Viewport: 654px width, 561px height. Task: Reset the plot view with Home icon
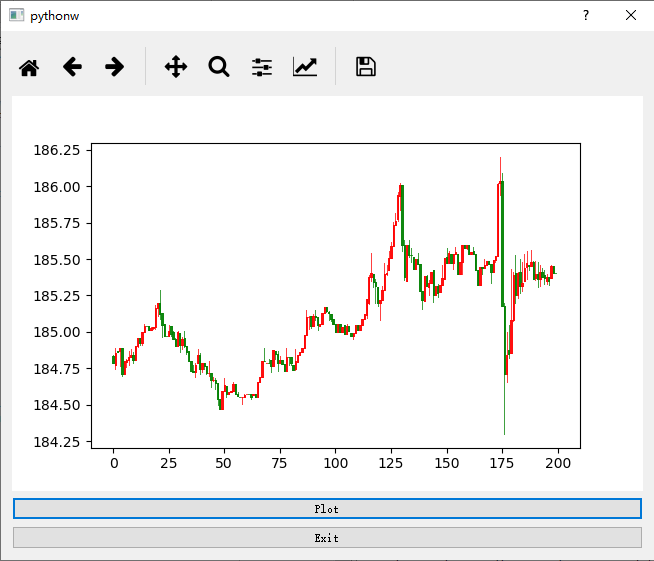coord(29,67)
